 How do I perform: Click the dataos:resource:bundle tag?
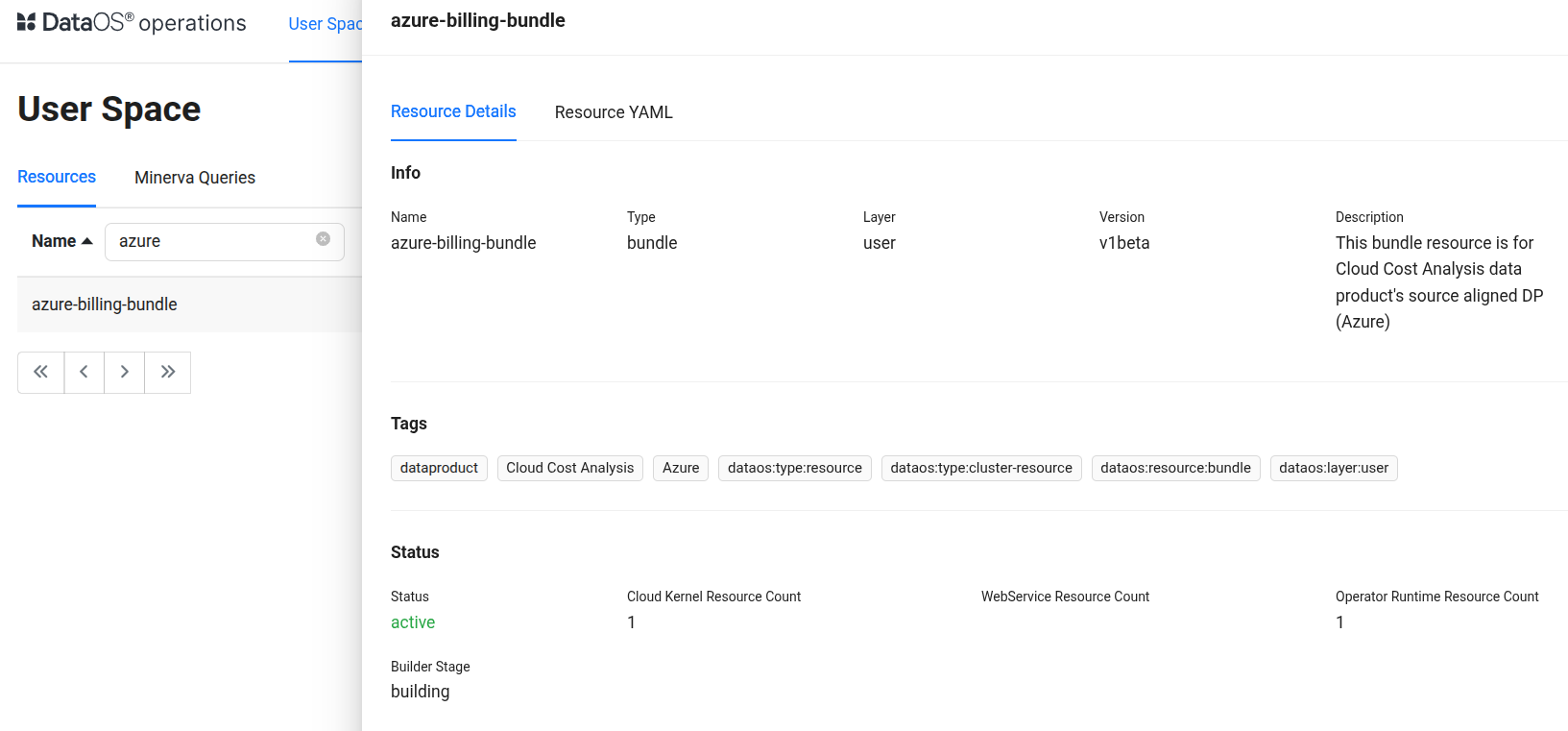1175,468
